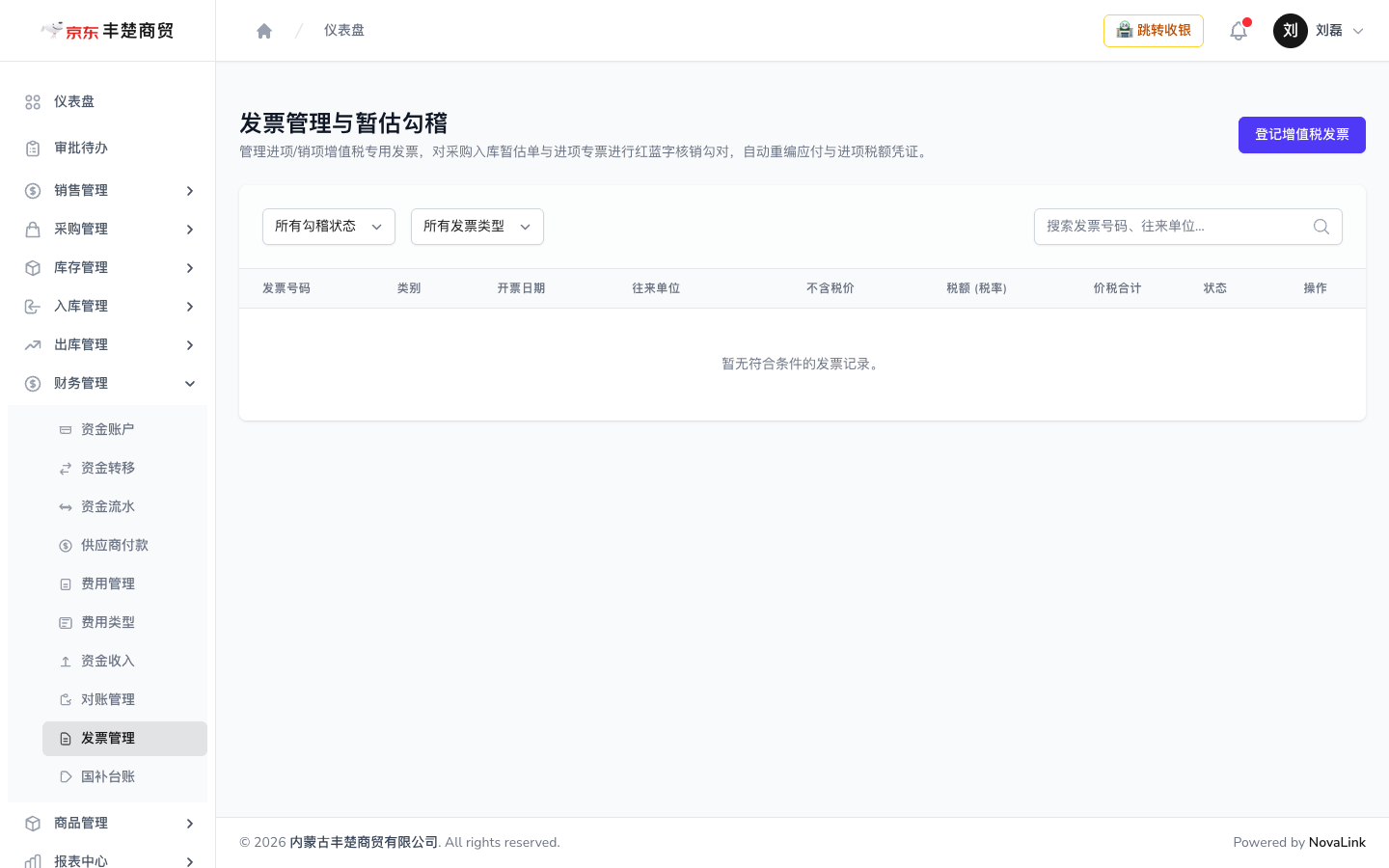Open the 所有勾稽状态 dropdown
Viewport: 1389px width, 868px height.
tap(329, 227)
